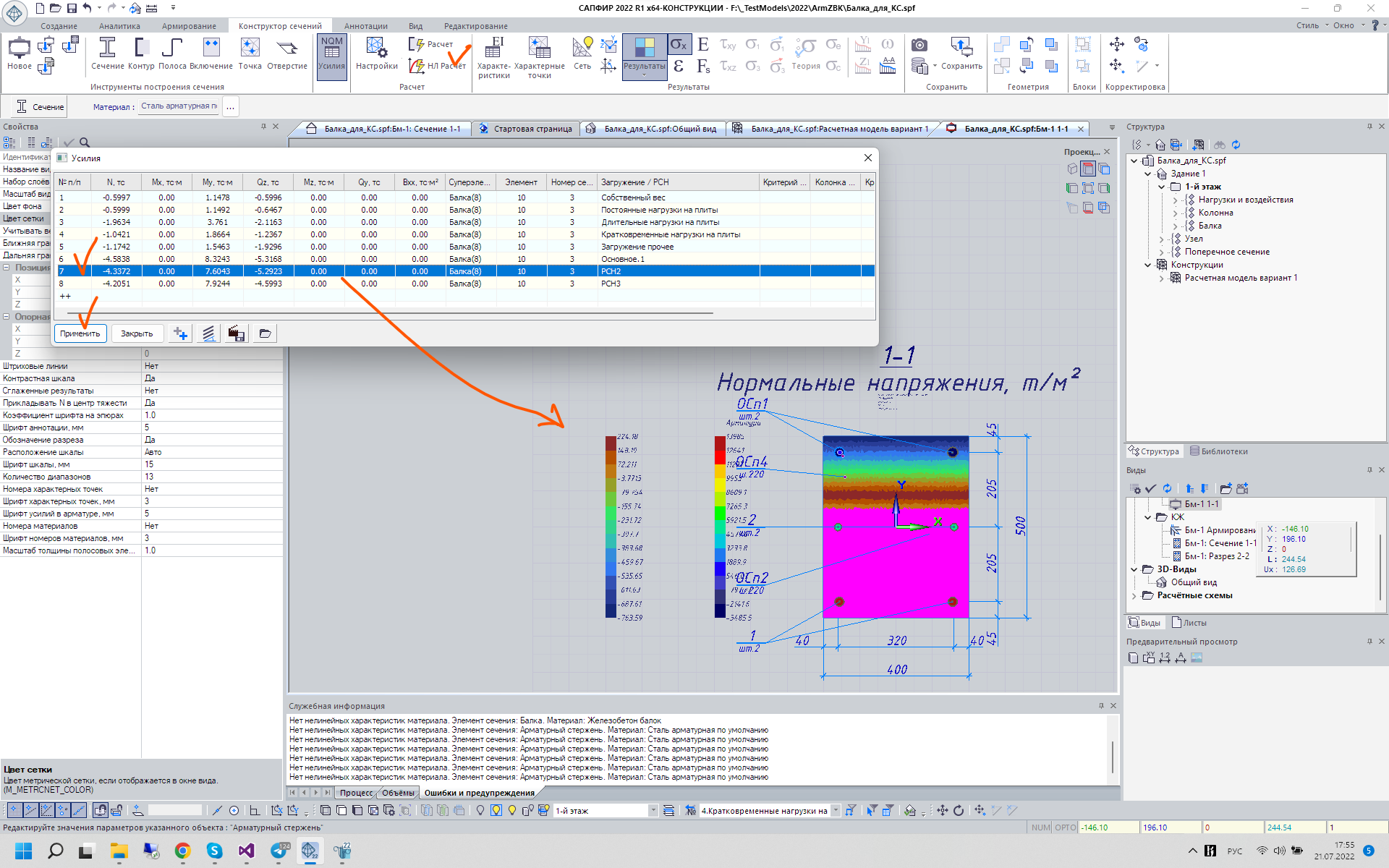Image resolution: width=1389 pixels, height=868 pixels.
Task: Switch to the Армирование ribbon tab
Action: tap(189, 26)
